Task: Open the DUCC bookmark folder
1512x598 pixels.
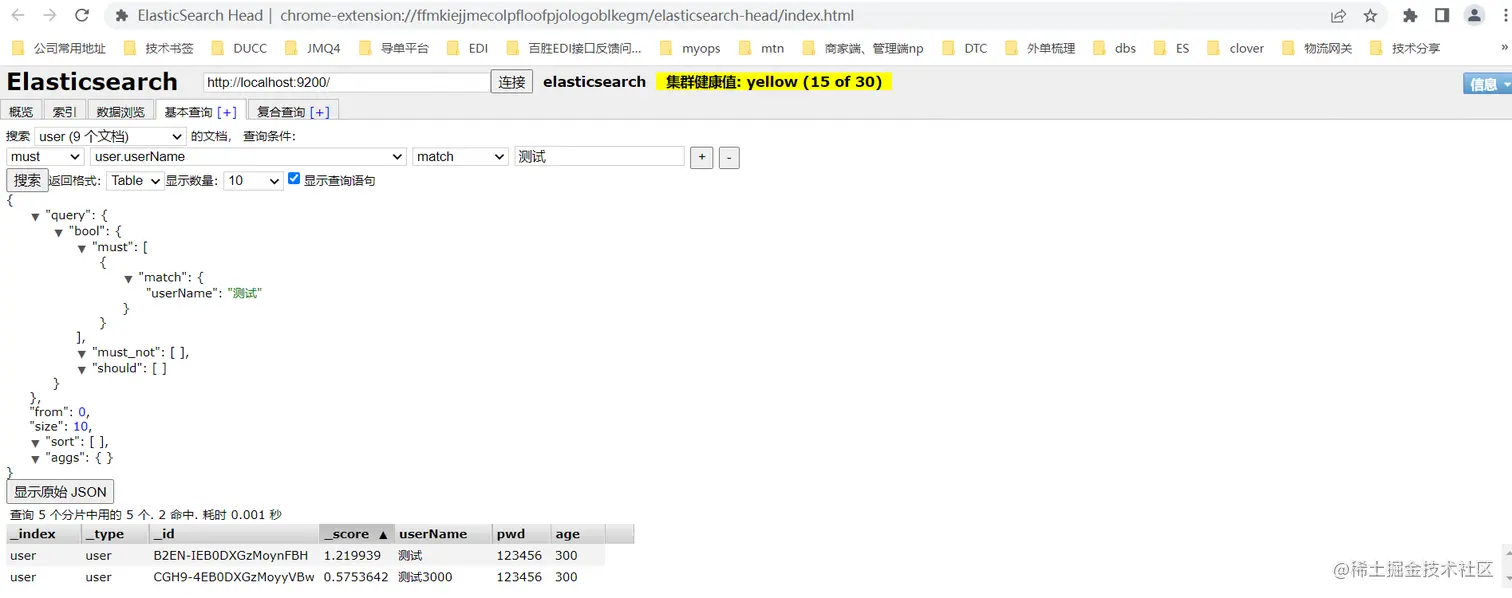Action: (x=239, y=48)
